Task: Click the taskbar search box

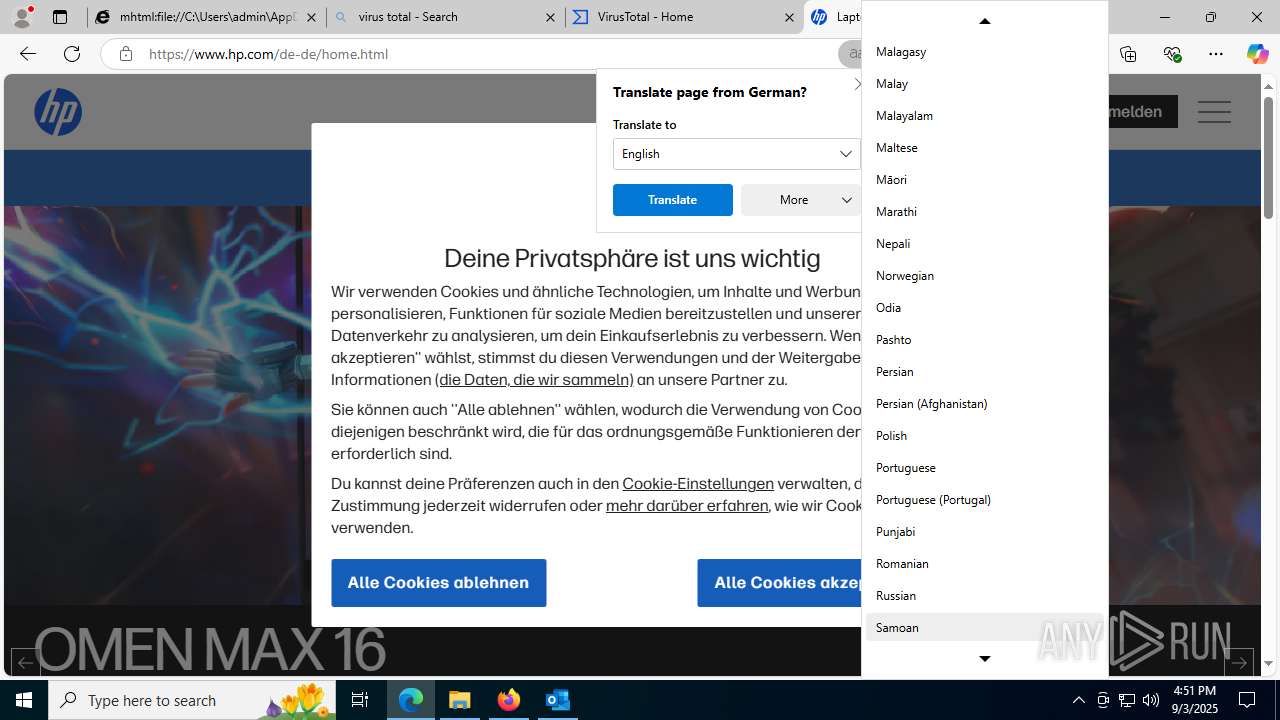Action: point(192,700)
